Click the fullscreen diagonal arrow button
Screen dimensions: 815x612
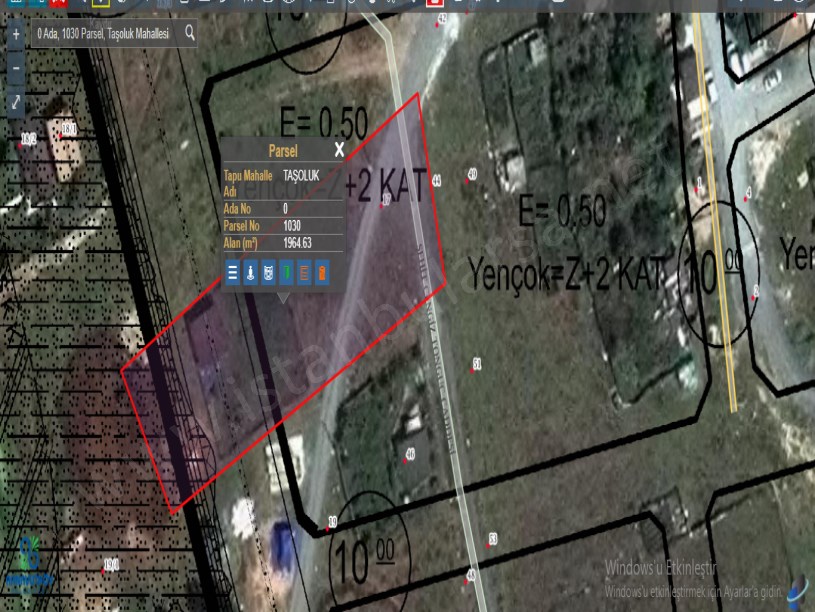point(16,102)
